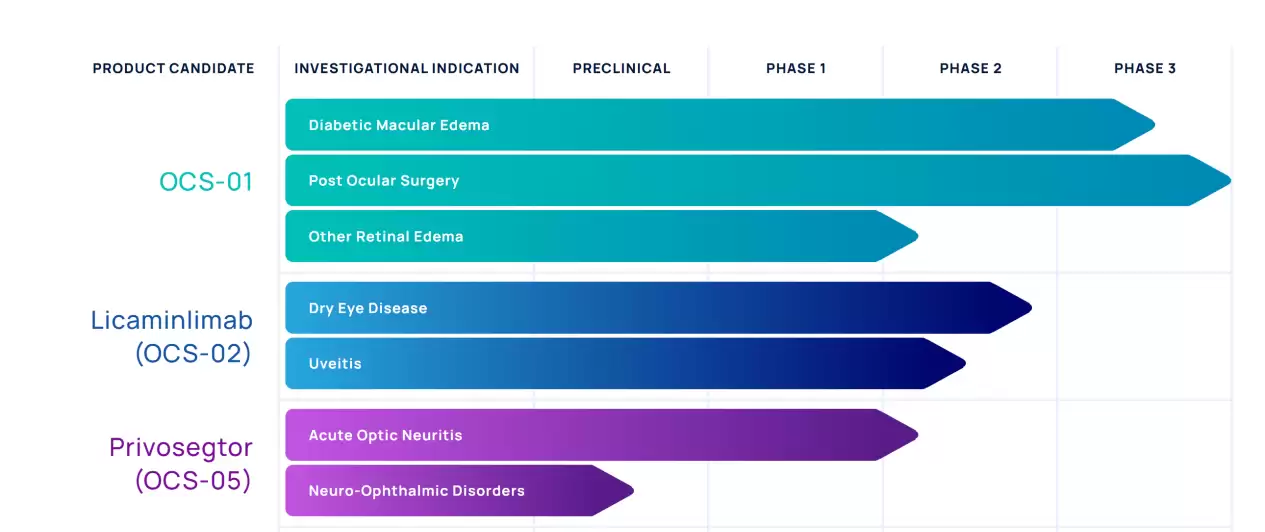
Task: Click the Preclinical column header
Action: point(621,69)
